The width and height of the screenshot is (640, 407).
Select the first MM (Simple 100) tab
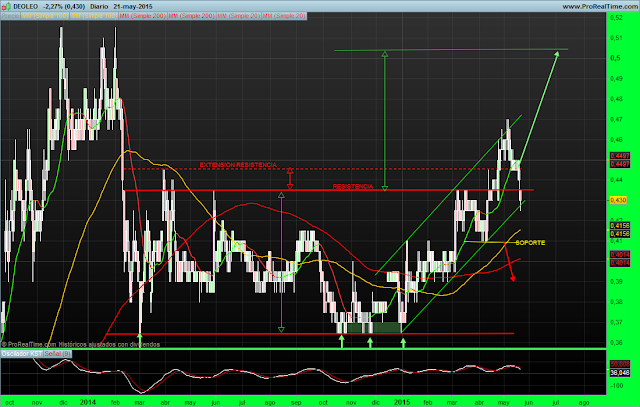coord(45,16)
